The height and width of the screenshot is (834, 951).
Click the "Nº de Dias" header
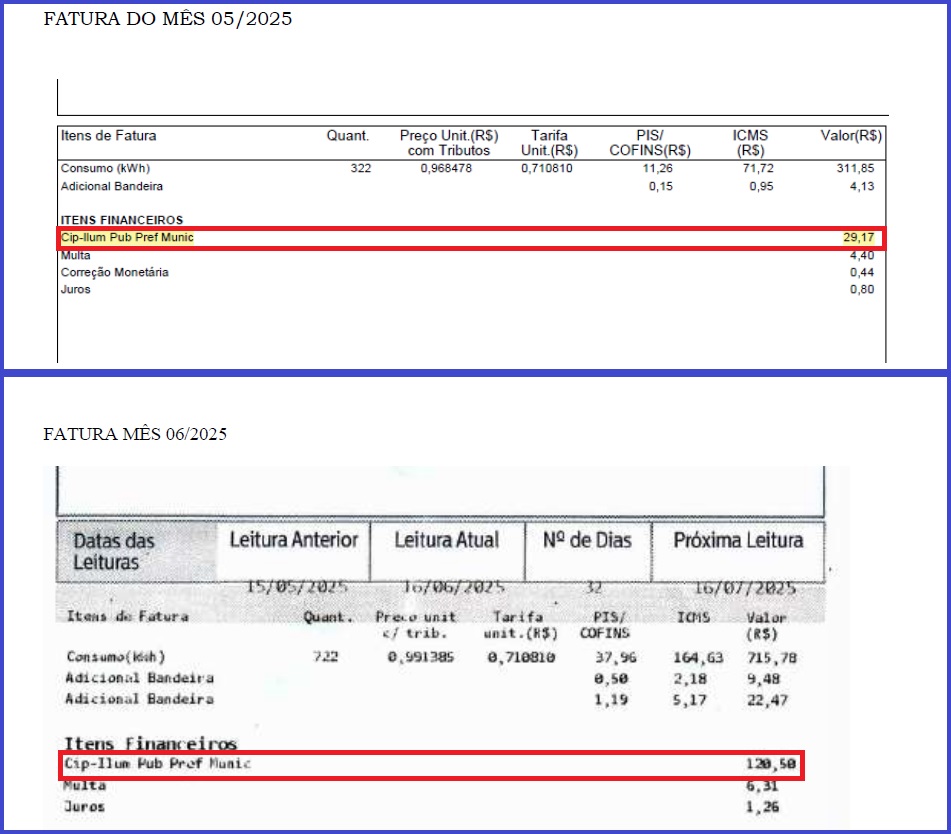coord(587,540)
